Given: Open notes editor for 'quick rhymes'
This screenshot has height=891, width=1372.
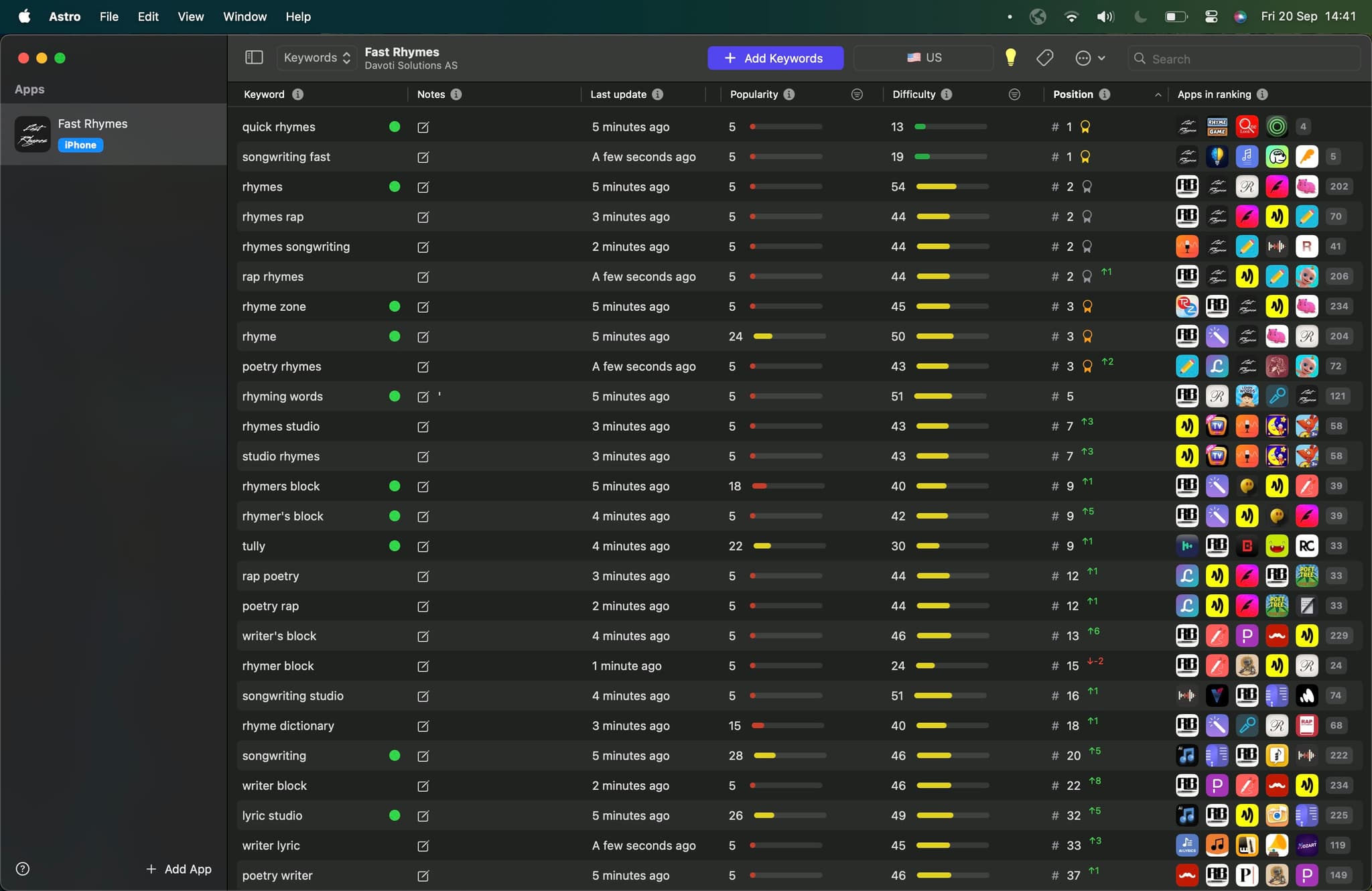Looking at the screenshot, I should (x=423, y=127).
